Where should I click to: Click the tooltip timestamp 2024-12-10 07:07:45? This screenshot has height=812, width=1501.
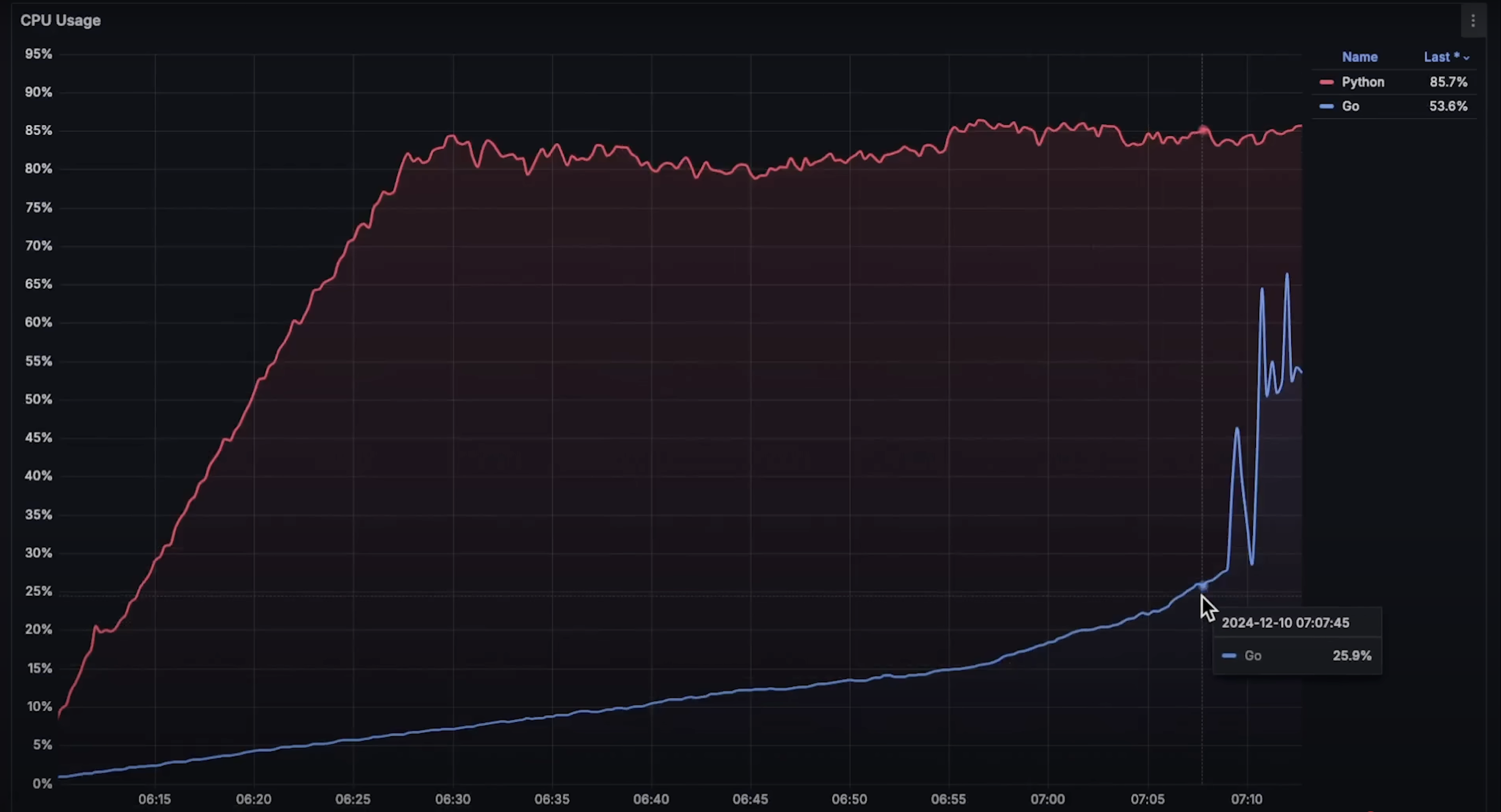pyautogui.click(x=1285, y=623)
